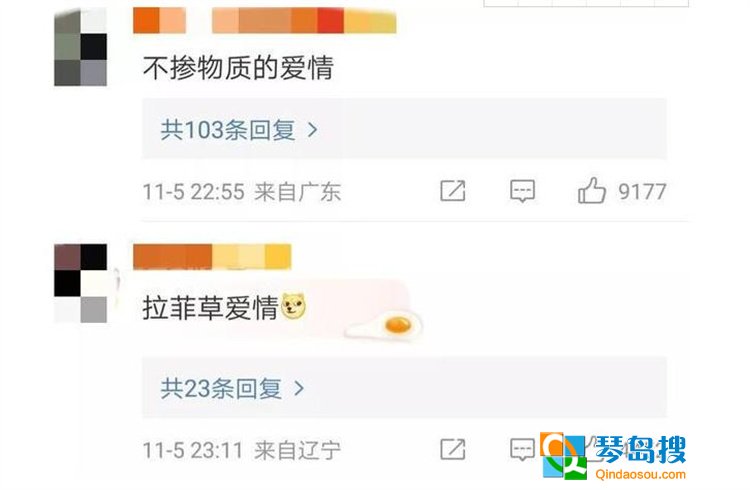750x490 pixels.
Task: Share the first comment via forward icon
Action: point(452,191)
